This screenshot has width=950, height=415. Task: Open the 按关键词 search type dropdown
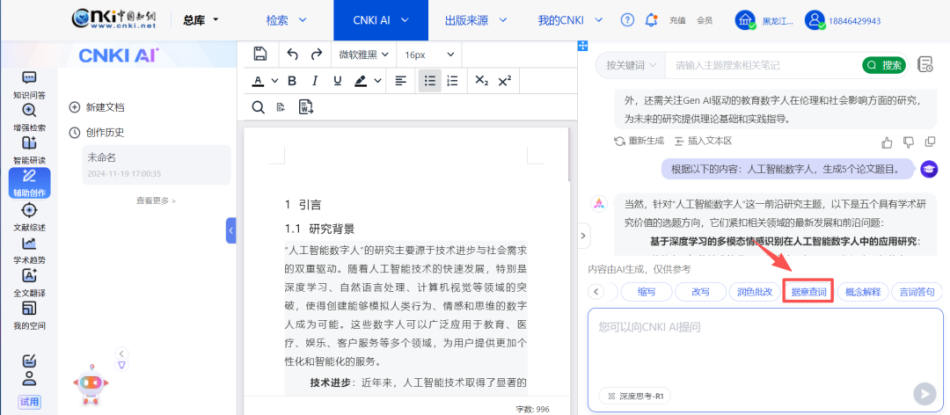[x=631, y=65]
